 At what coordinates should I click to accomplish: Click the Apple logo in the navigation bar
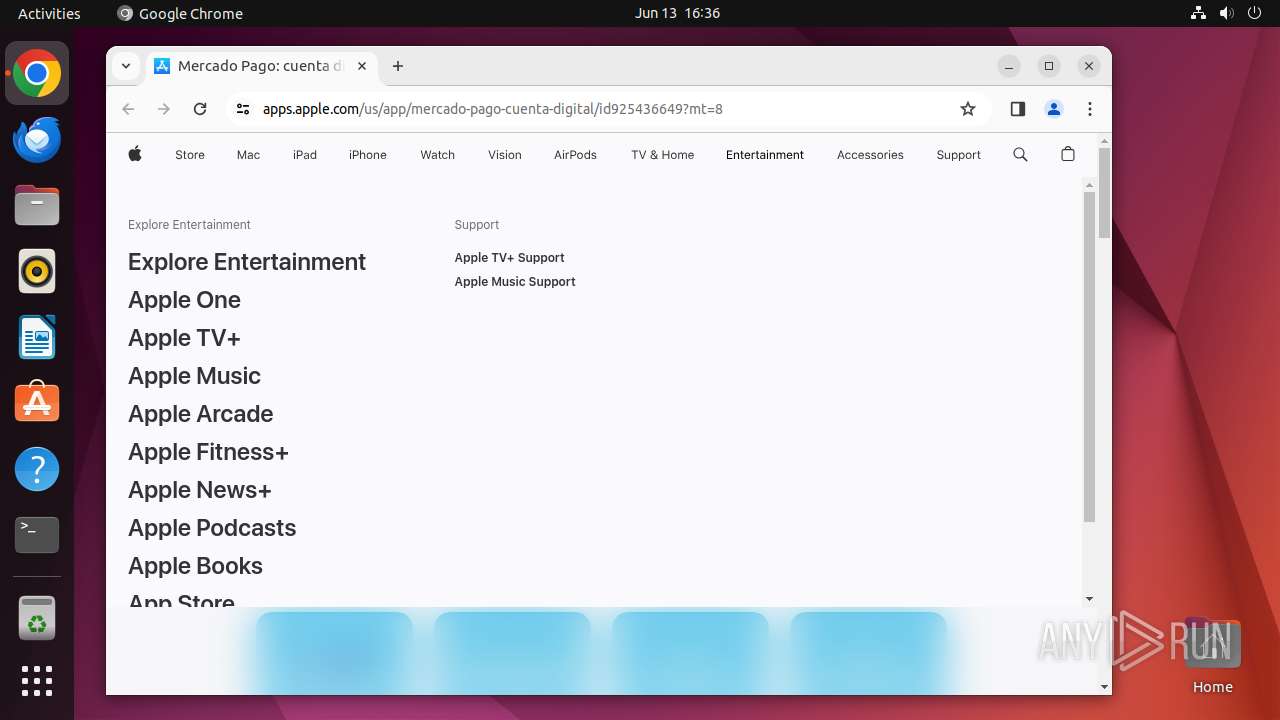(135, 154)
